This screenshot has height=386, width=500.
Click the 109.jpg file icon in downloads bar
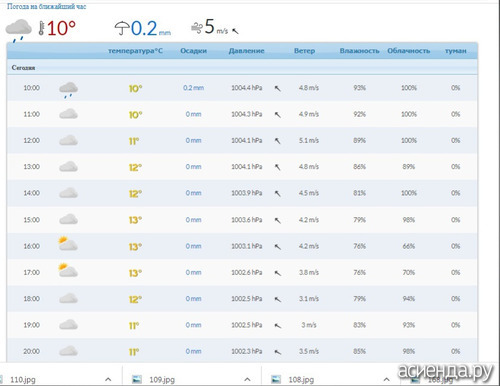point(137,379)
